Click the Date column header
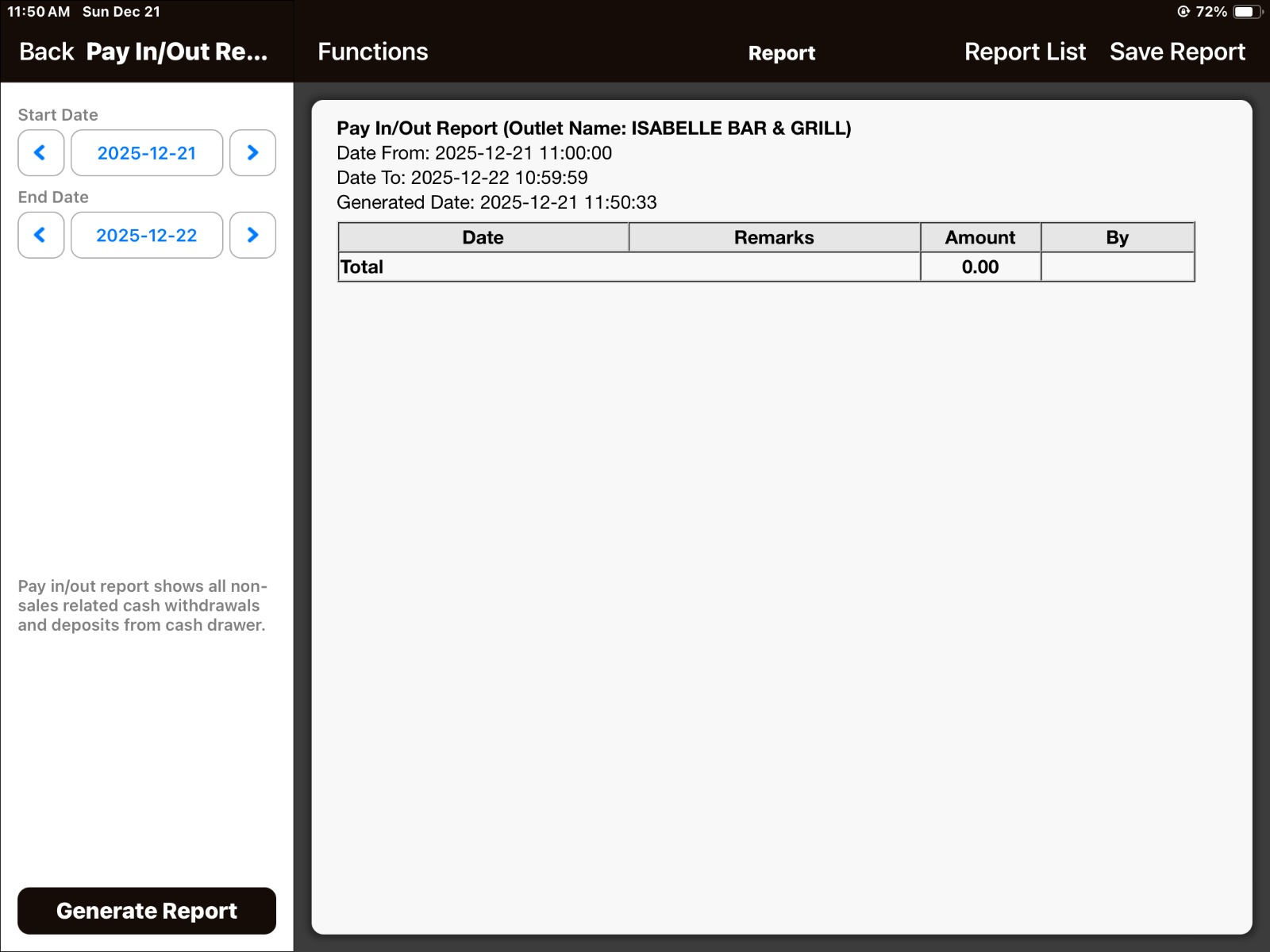Image resolution: width=1270 pixels, height=952 pixels. point(483,237)
